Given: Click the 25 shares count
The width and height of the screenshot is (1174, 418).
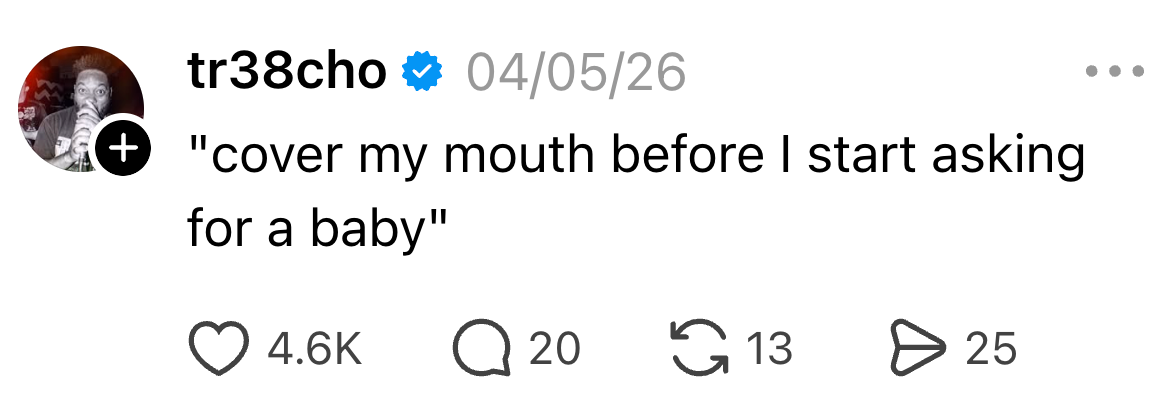Looking at the screenshot, I should [x=990, y=349].
